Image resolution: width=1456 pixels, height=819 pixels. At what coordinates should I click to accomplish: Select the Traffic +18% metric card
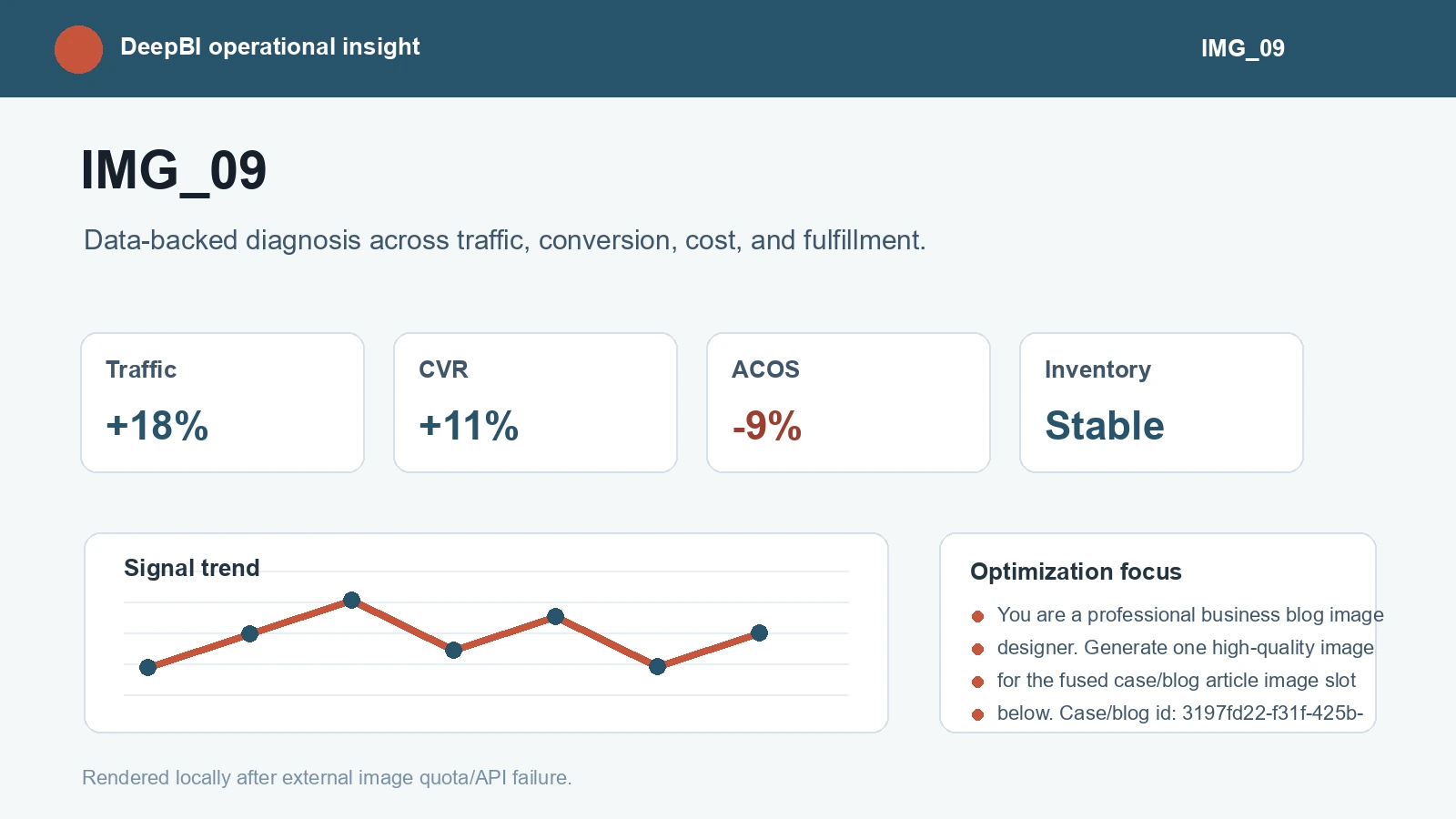[x=222, y=402]
